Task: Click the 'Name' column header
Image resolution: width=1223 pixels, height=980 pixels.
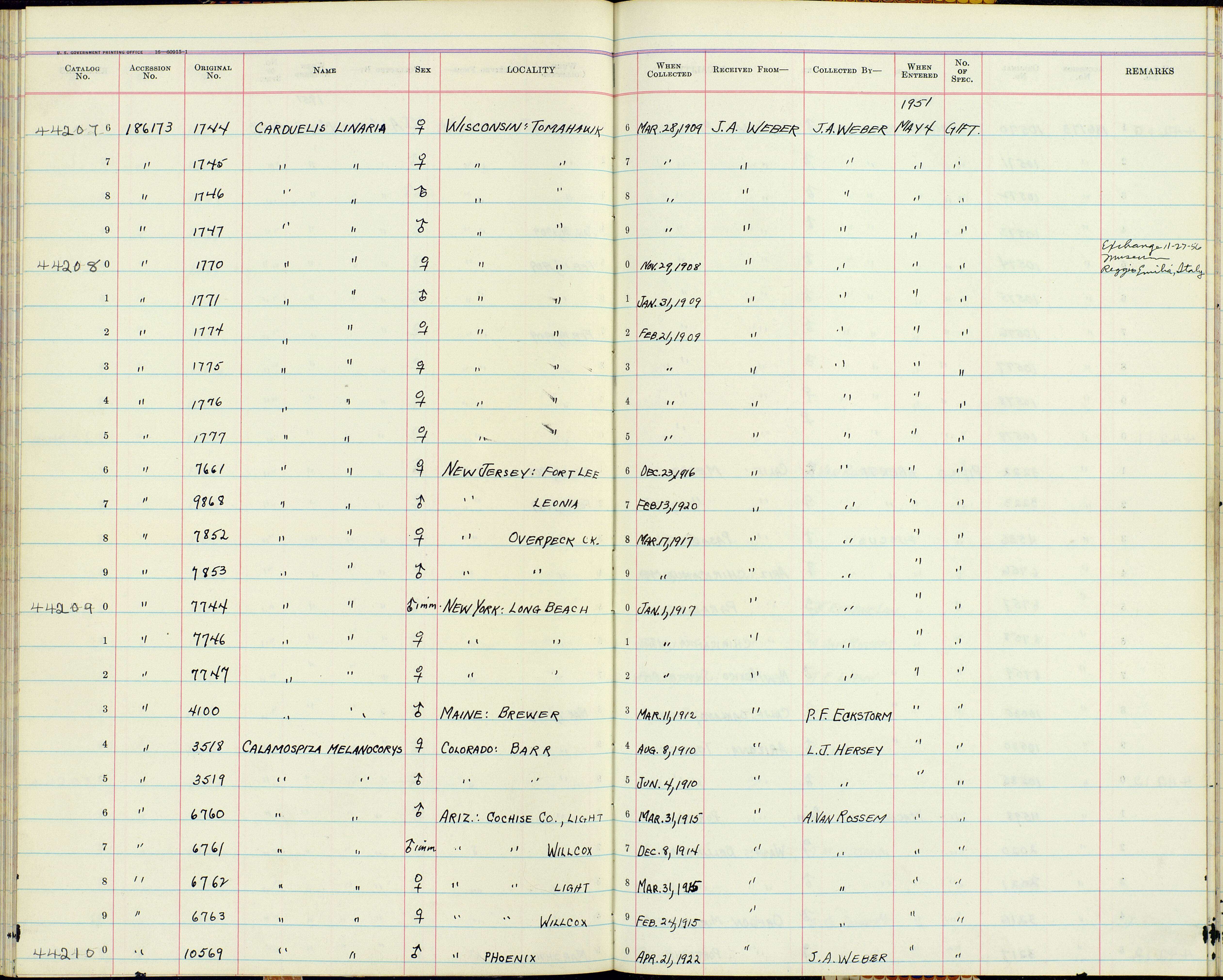Action: tap(324, 70)
